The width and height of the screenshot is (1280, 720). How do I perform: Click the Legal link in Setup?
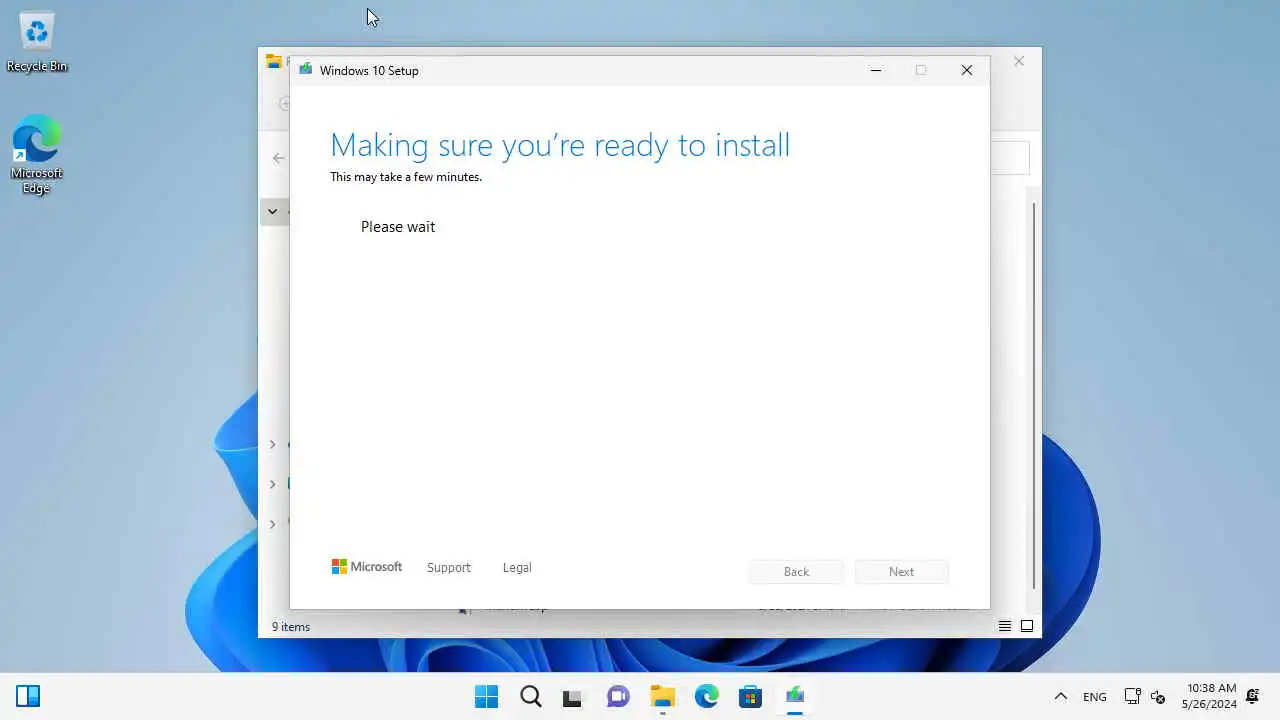point(517,567)
